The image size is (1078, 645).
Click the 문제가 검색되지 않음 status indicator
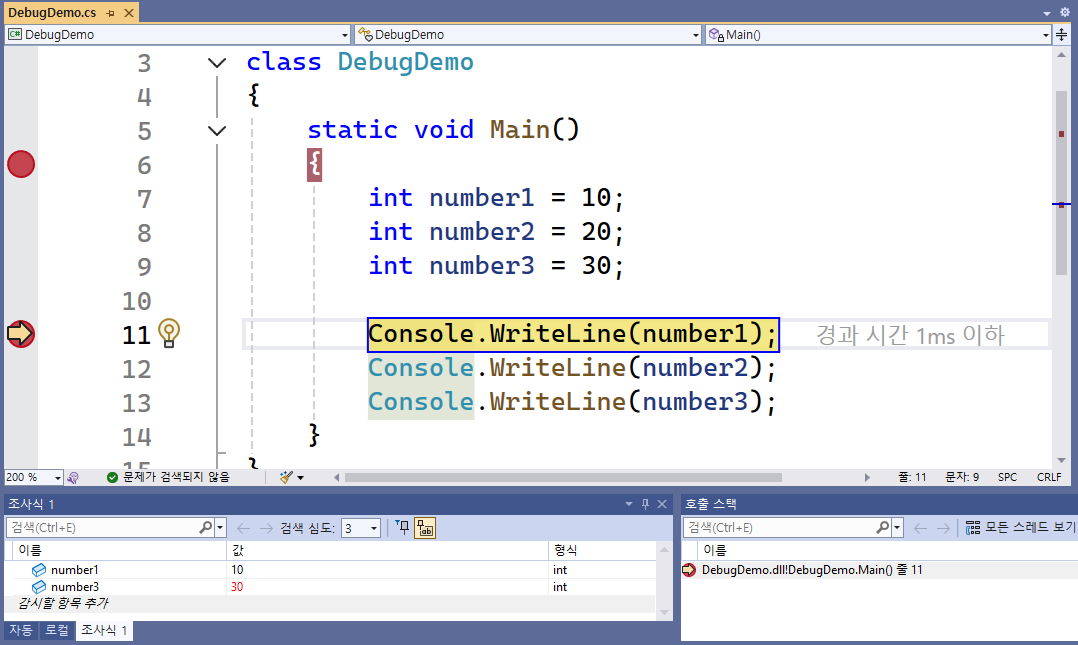coord(168,478)
